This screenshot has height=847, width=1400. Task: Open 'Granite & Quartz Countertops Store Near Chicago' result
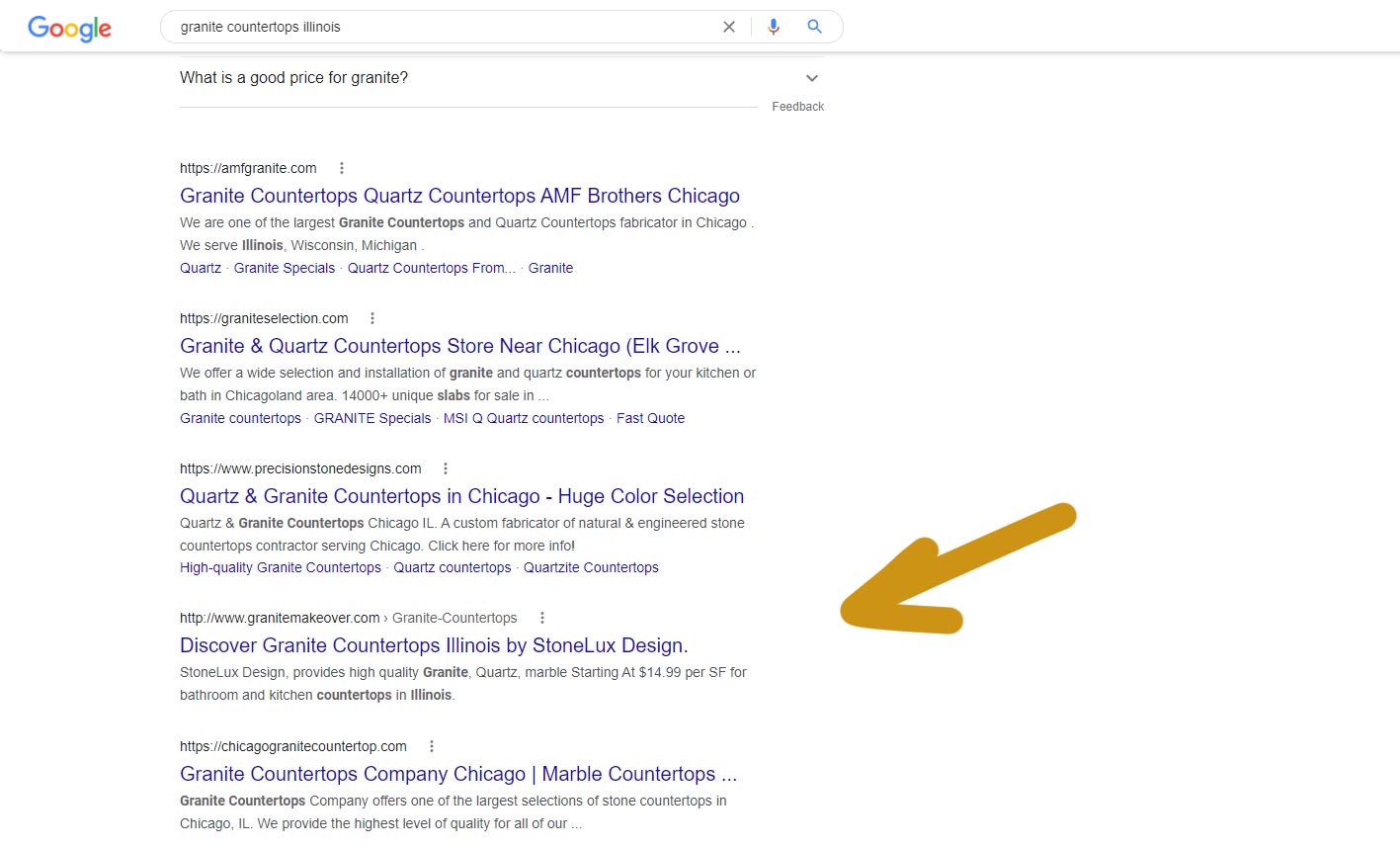[x=459, y=346]
